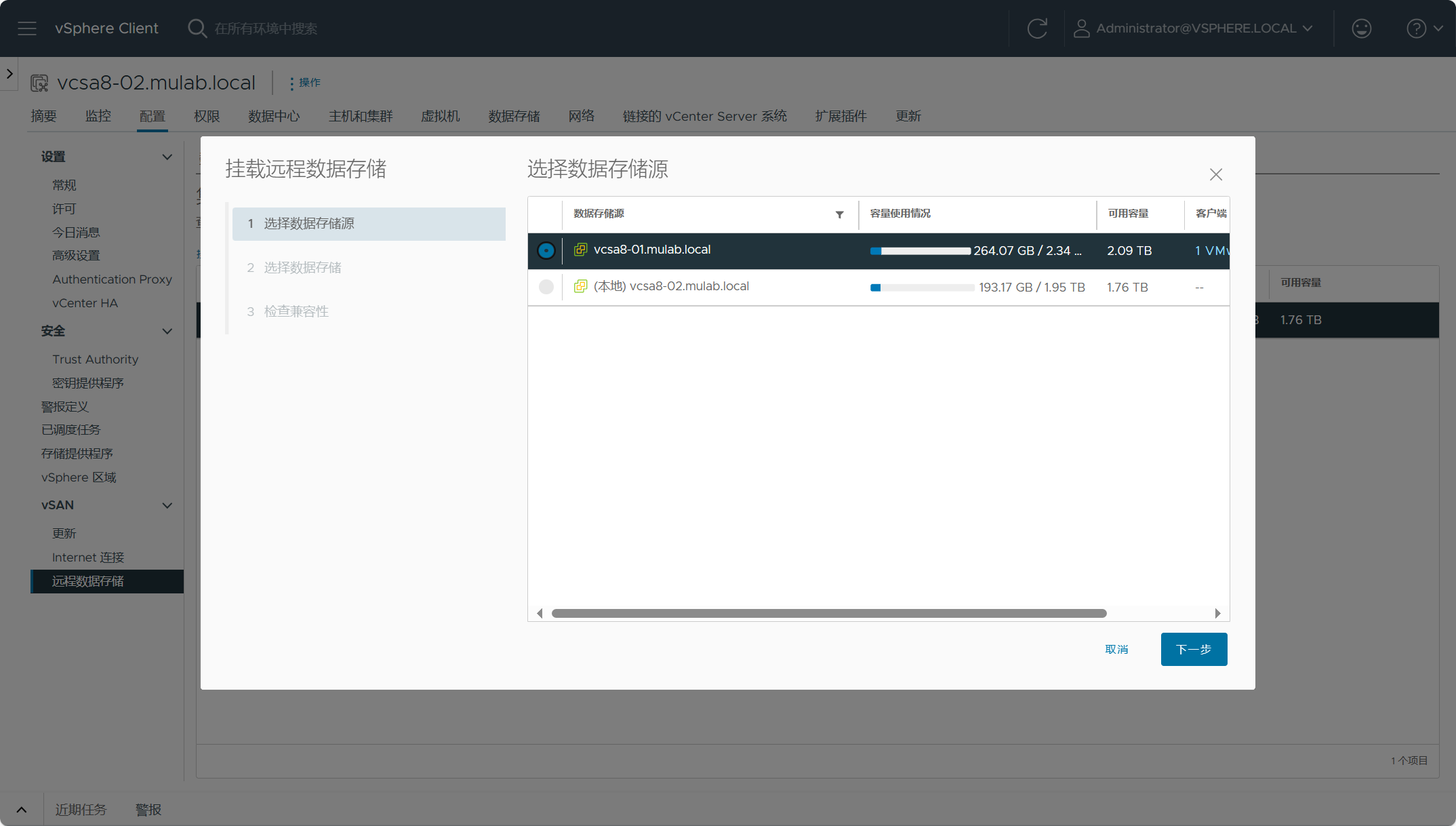1456x826 pixels.
Task: Open 许可 settings item
Action: click(x=64, y=209)
